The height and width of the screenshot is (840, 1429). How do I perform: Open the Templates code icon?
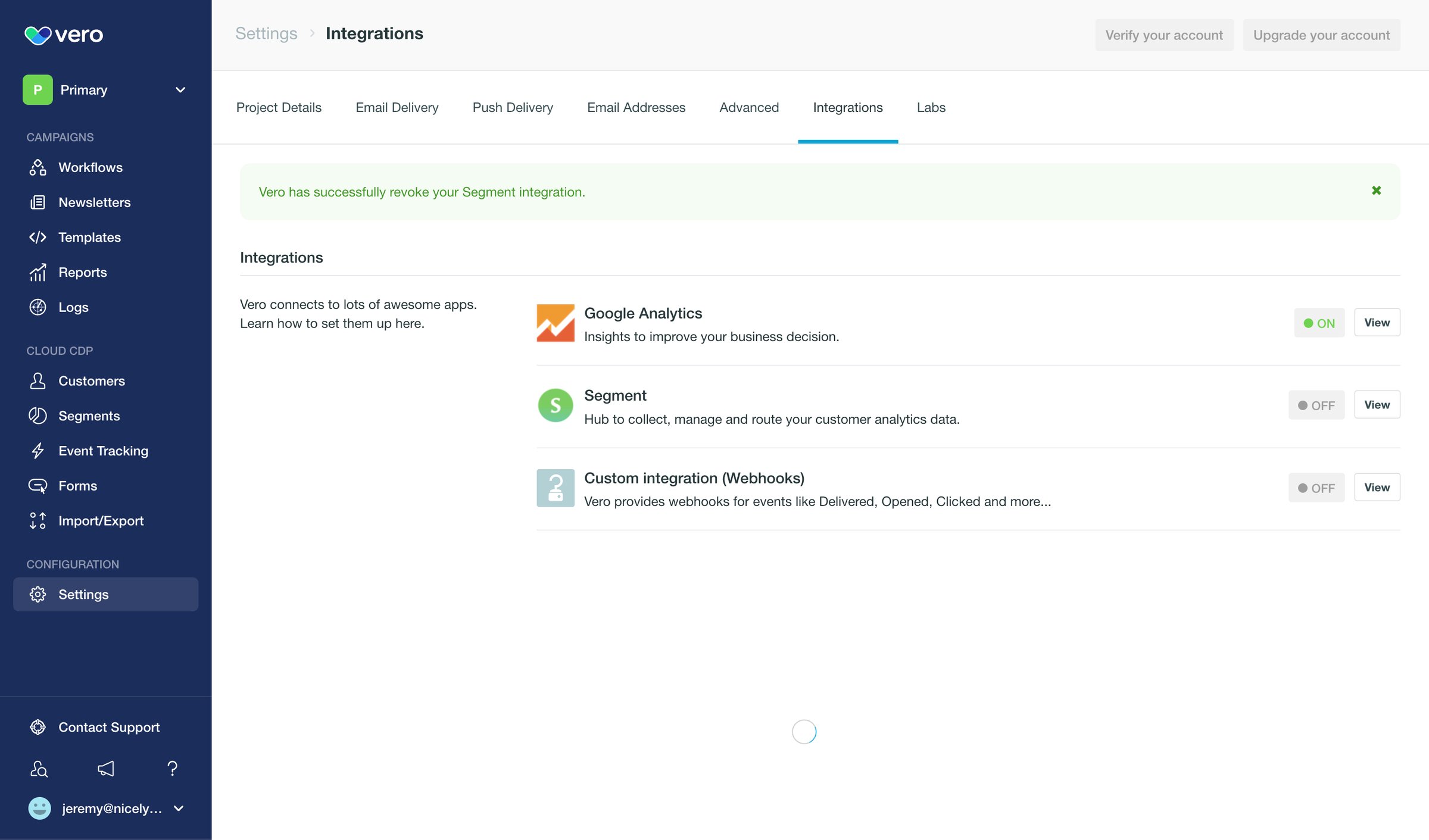tap(38, 237)
